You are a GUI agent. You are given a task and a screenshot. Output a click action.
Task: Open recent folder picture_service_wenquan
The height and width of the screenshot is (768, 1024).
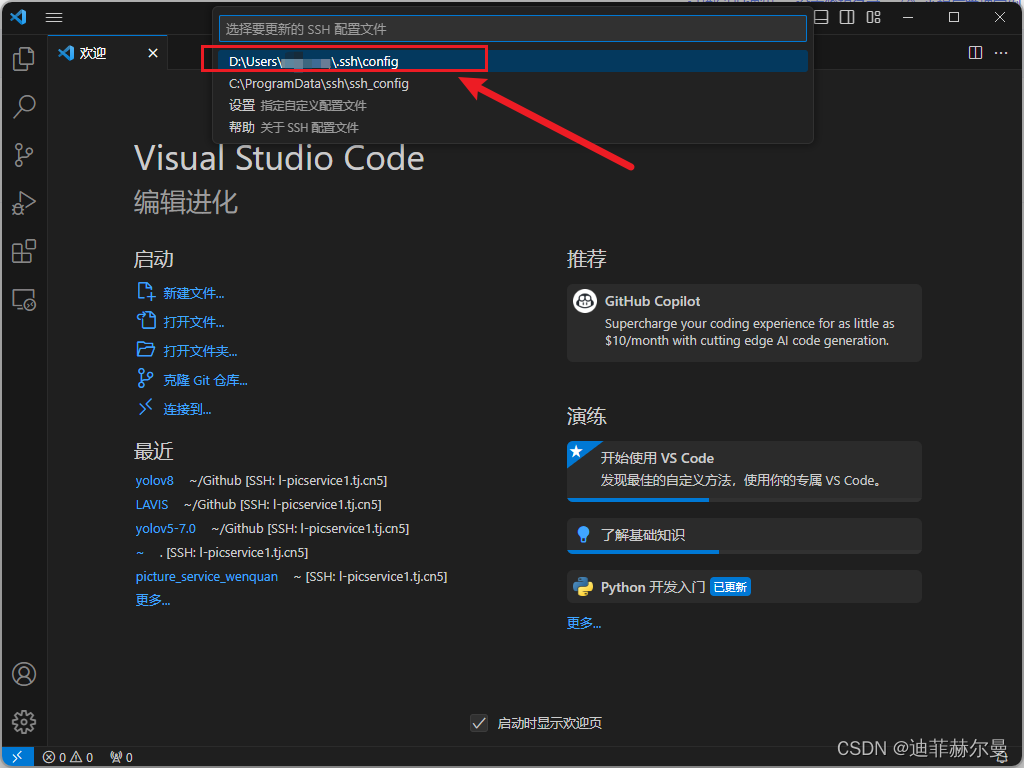pos(207,577)
